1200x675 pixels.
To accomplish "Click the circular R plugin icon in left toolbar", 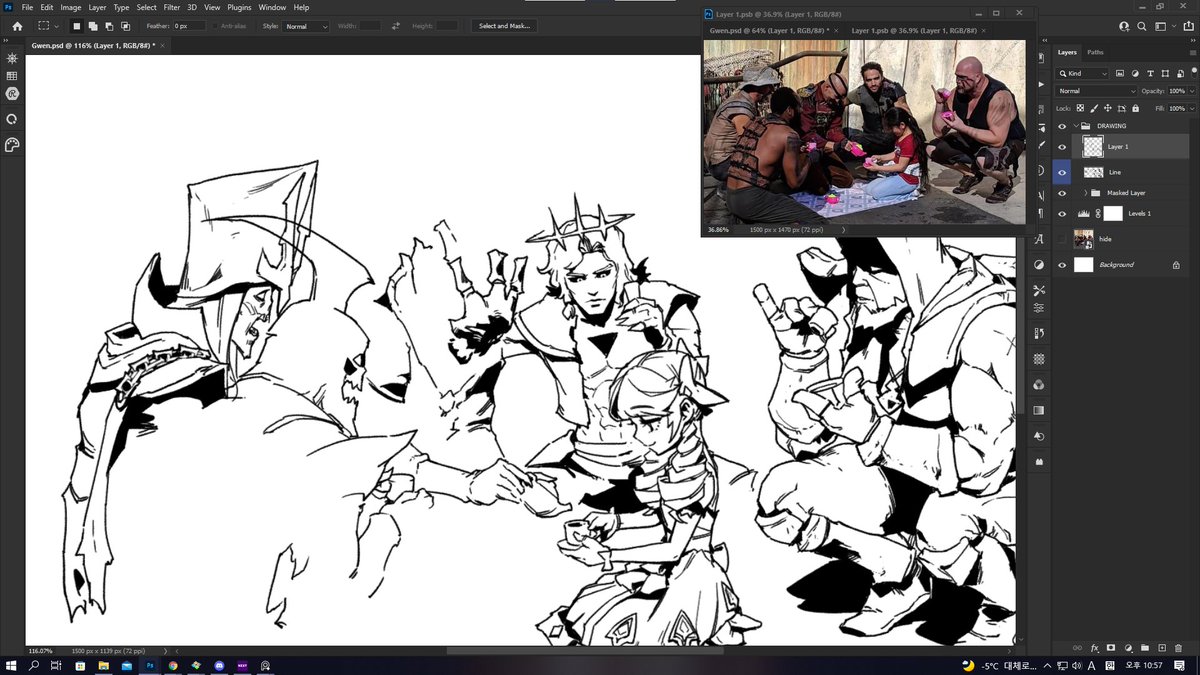I will 12,93.
